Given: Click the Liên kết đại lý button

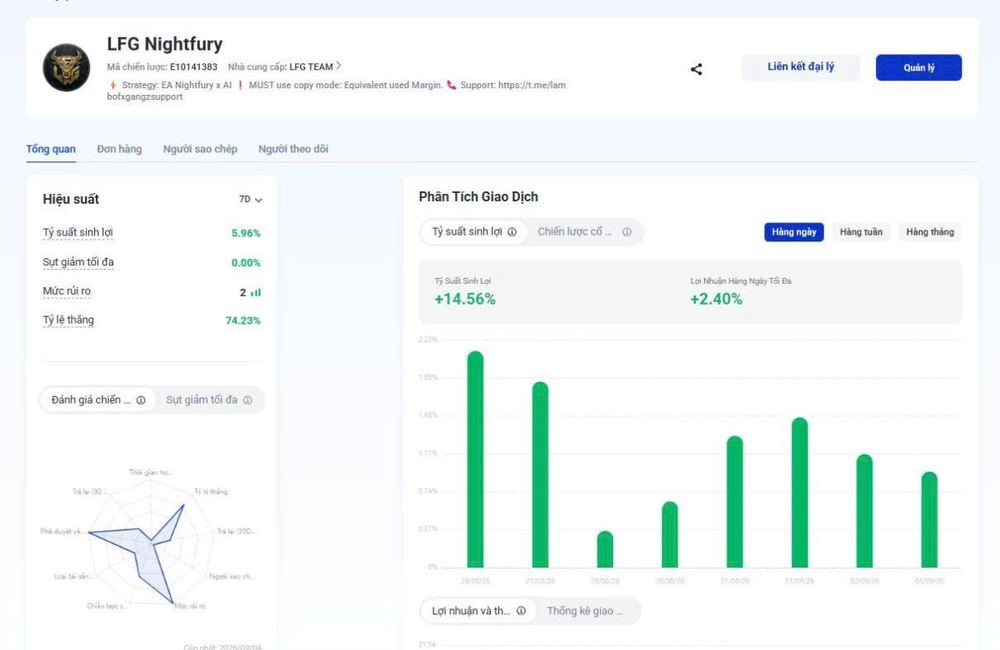Looking at the screenshot, I should point(800,67).
